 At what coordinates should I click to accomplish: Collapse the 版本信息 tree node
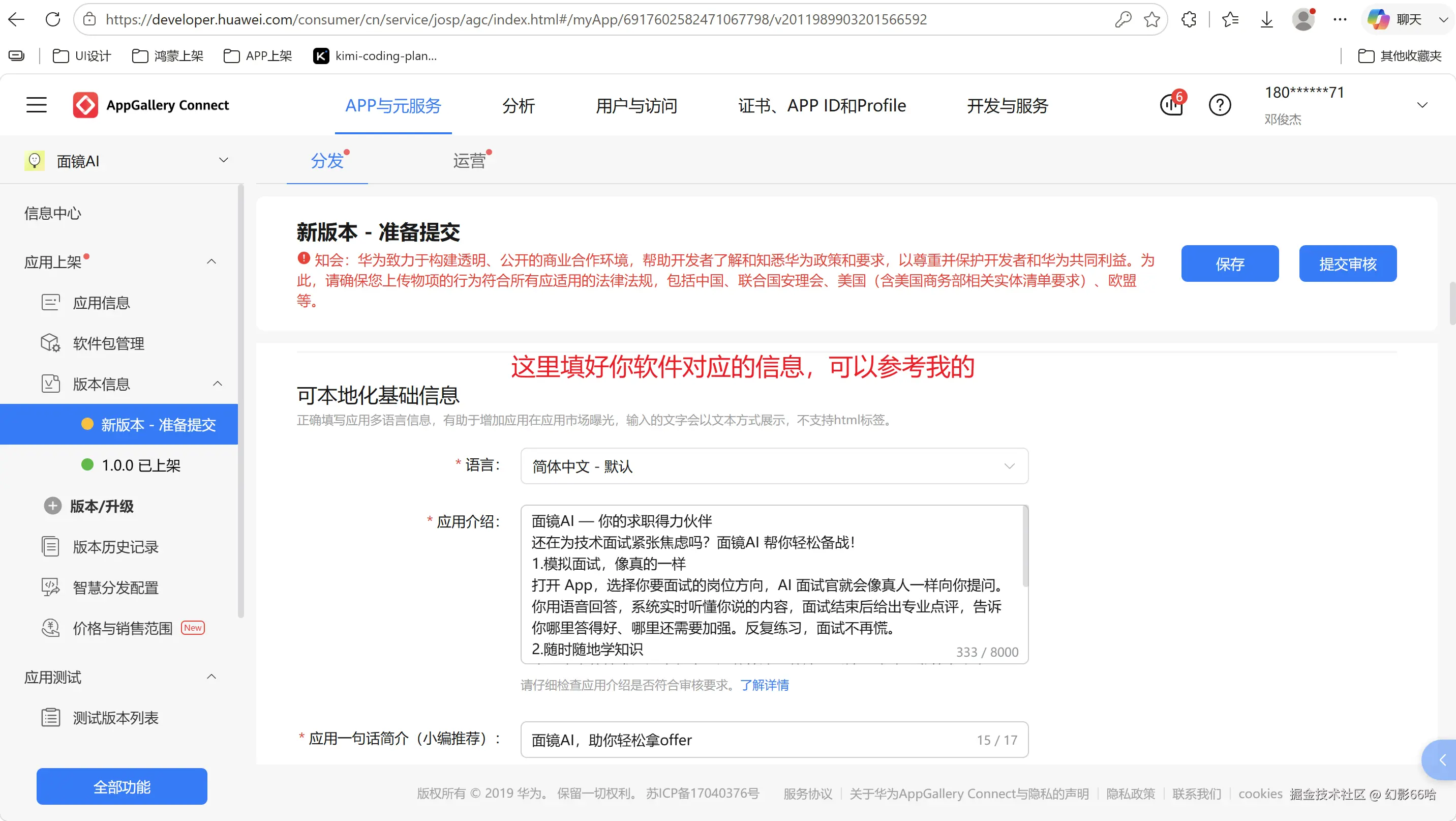tap(218, 384)
